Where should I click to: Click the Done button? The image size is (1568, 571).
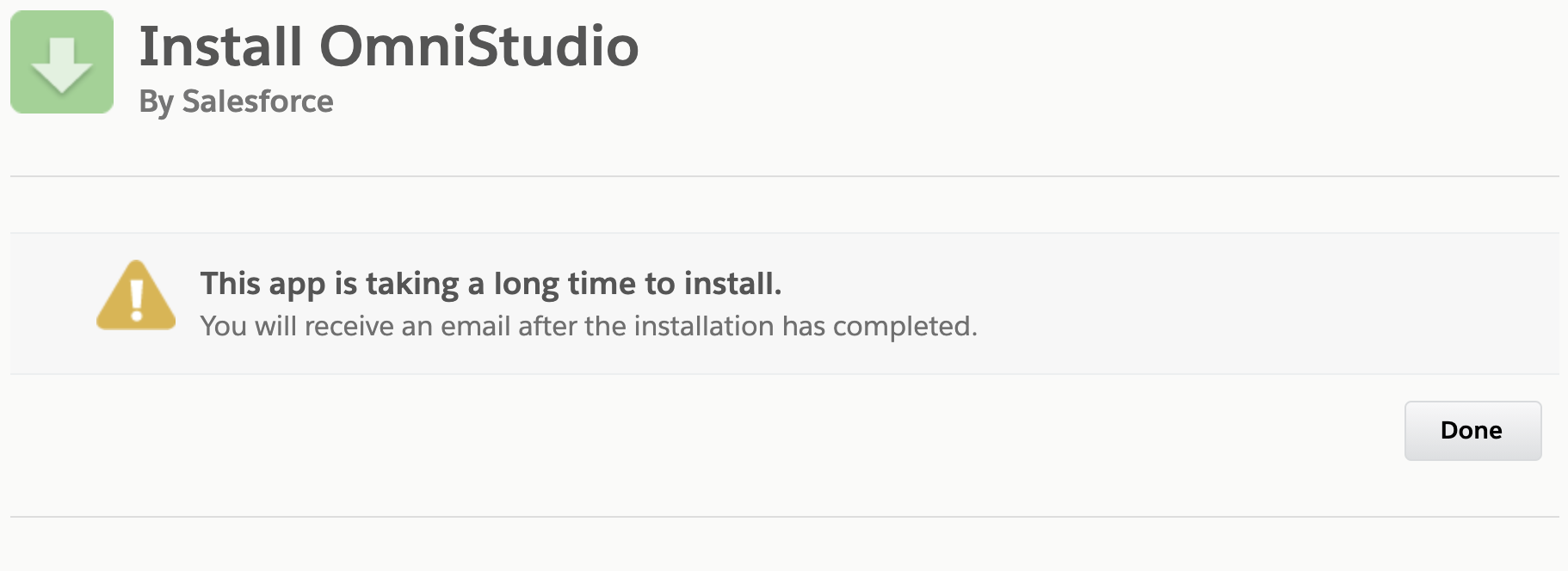(x=1472, y=430)
